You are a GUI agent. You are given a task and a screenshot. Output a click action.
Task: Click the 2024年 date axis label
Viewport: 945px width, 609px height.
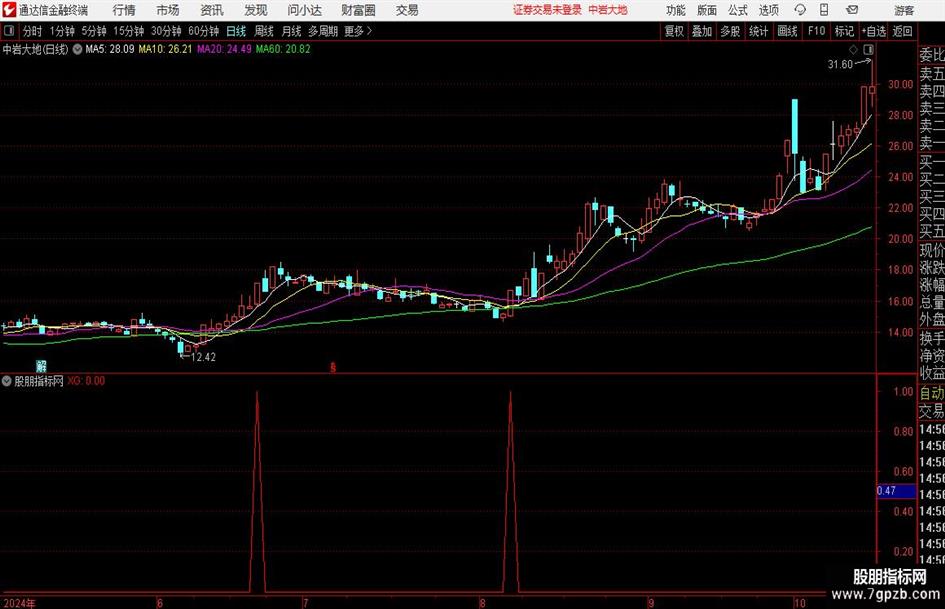click(x=19, y=603)
